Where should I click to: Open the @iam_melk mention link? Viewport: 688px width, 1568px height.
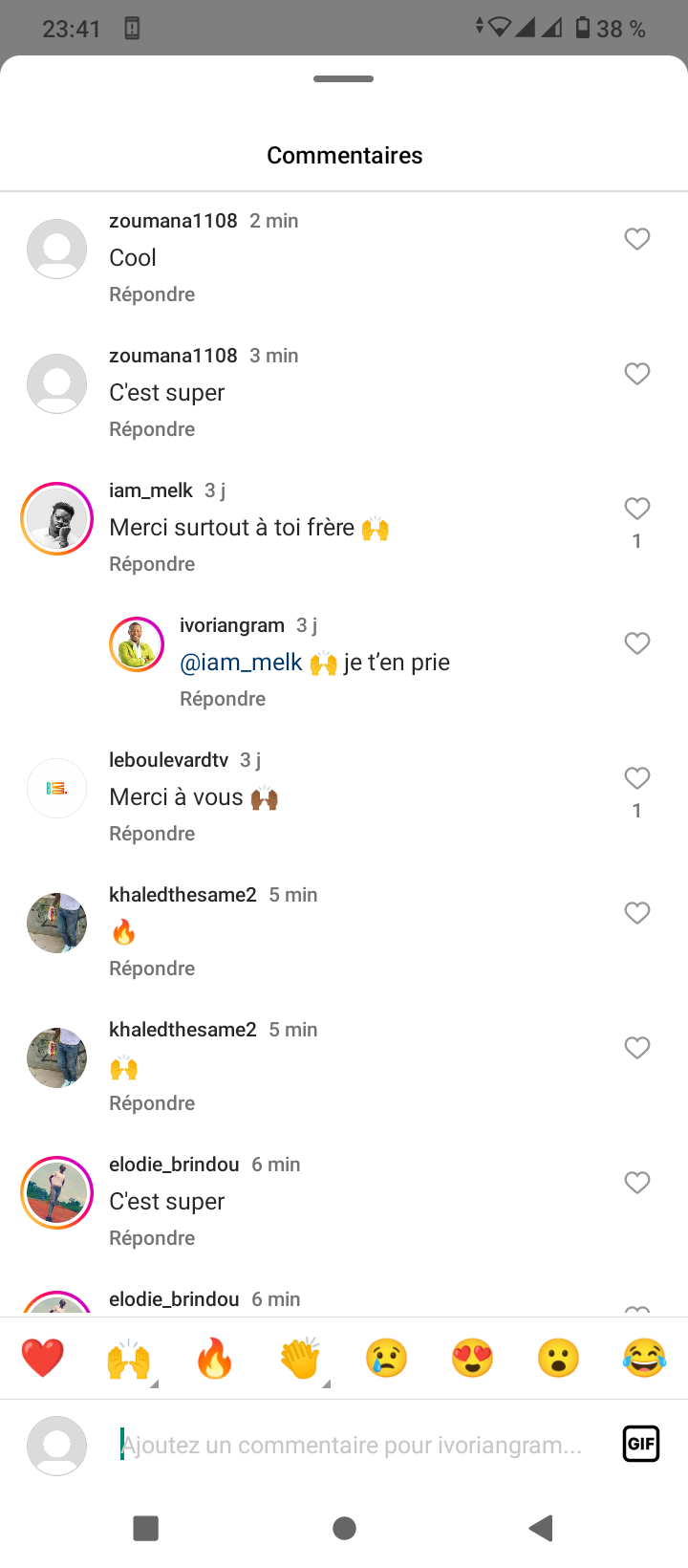241,663
